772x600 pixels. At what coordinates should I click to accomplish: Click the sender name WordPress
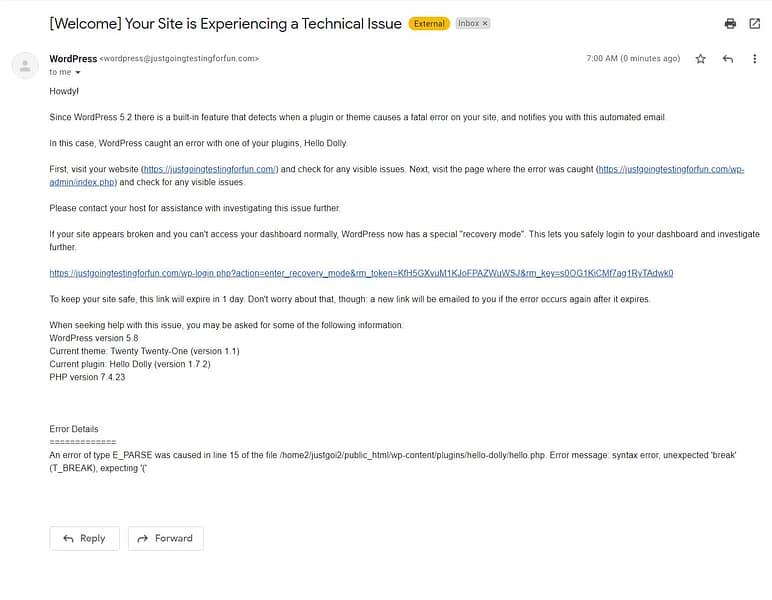(x=73, y=58)
